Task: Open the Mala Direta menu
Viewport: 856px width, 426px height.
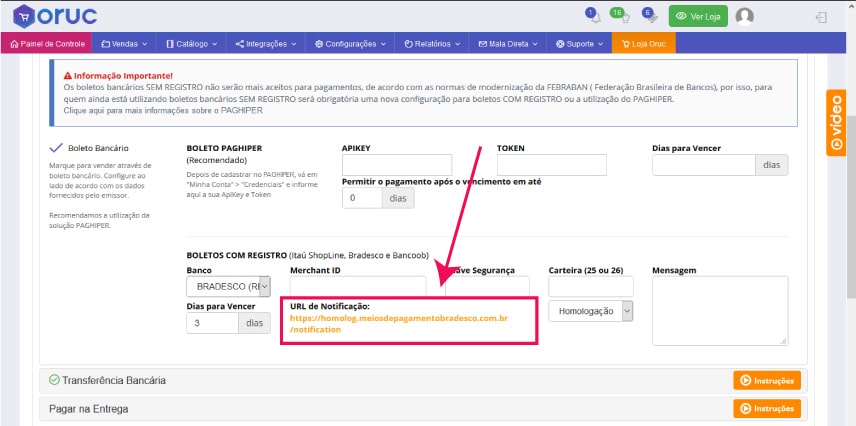Action: pyautogui.click(x=508, y=44)
